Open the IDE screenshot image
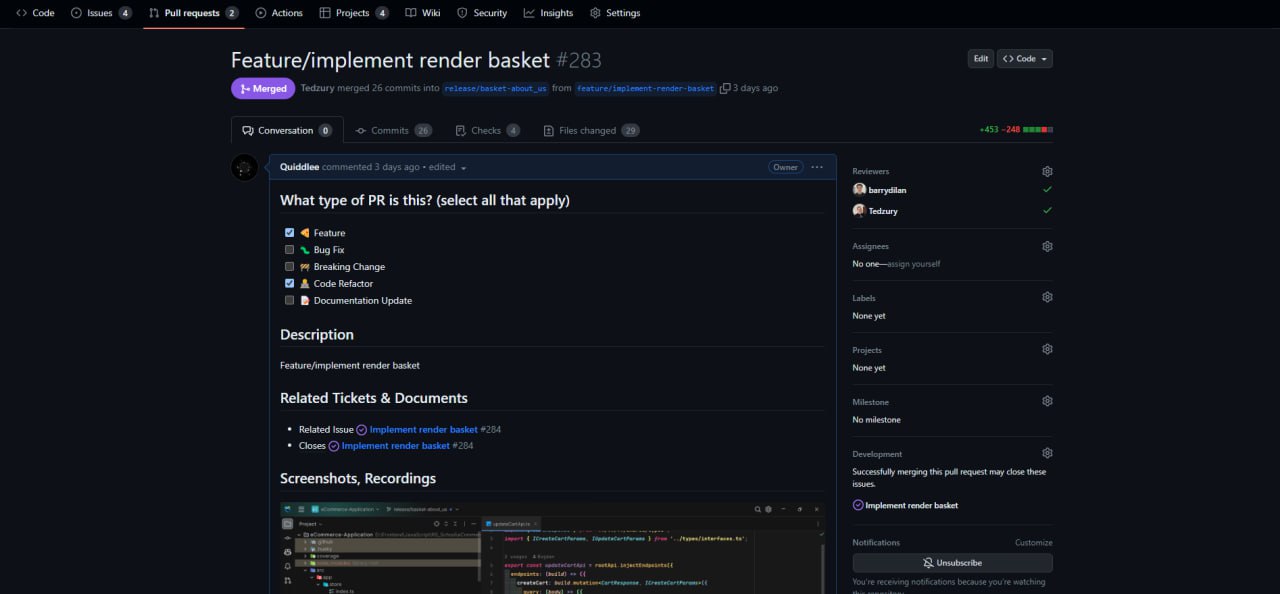This screenshot has width=1280, height=594. point(551,548)
